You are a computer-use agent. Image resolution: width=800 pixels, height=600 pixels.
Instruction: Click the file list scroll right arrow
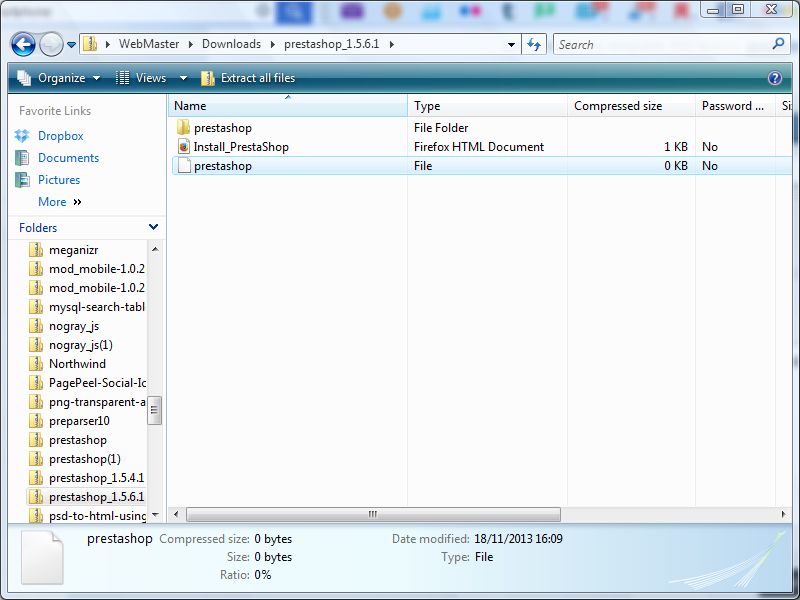(x=784, y=514)
